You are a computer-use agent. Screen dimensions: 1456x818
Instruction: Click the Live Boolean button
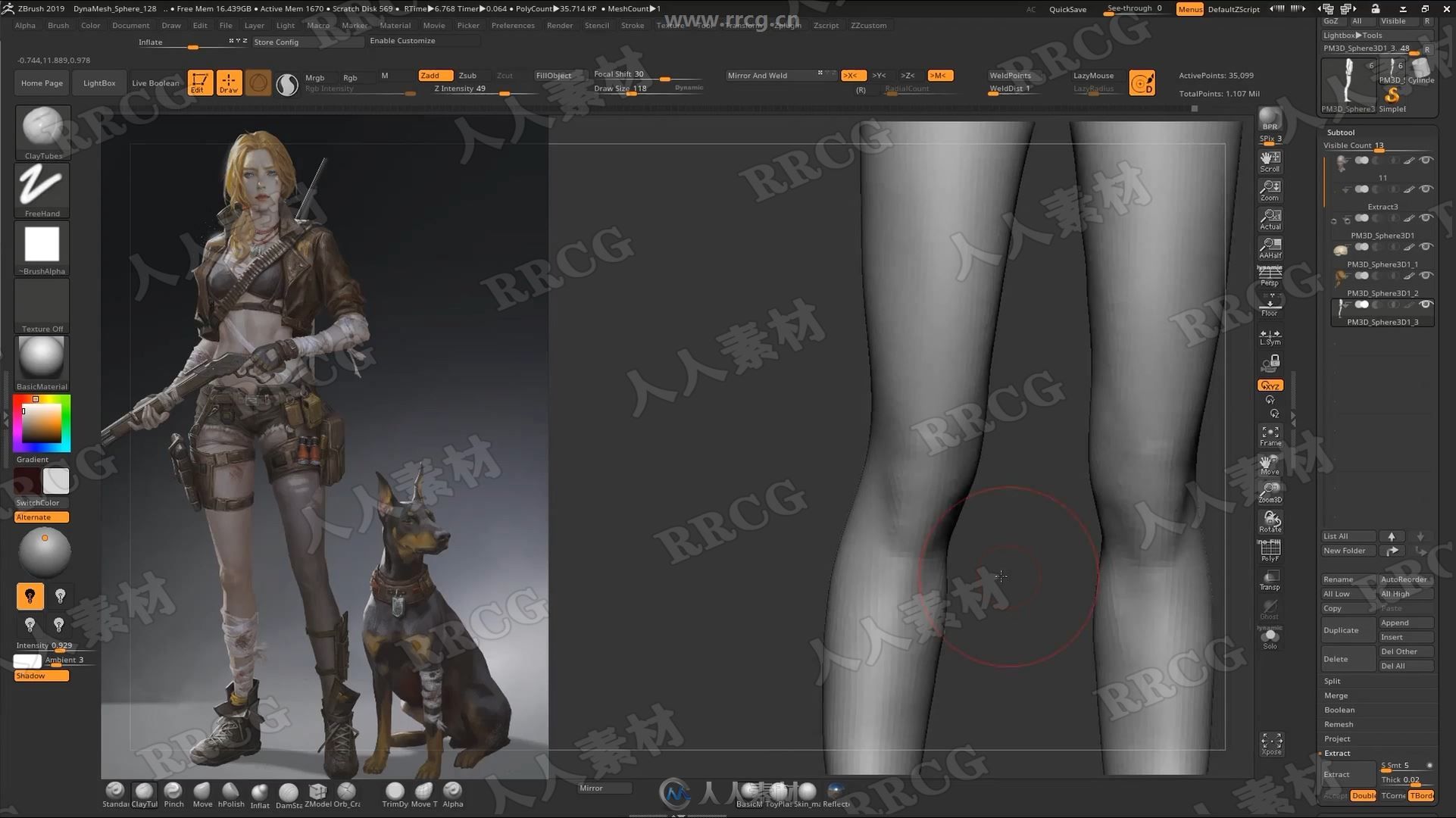pos(155,83)
